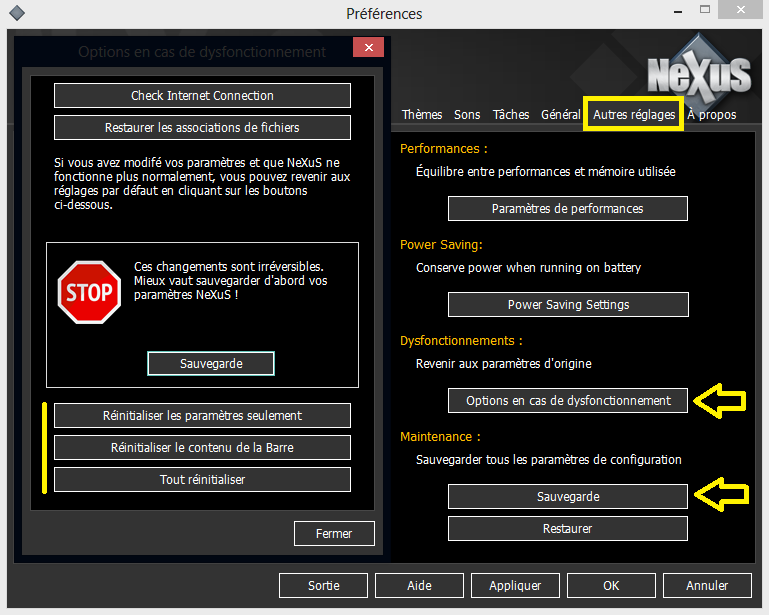769x615 pixels.
Task: Click the Restaurer button under Maintenance
Action: click(567, 528)
